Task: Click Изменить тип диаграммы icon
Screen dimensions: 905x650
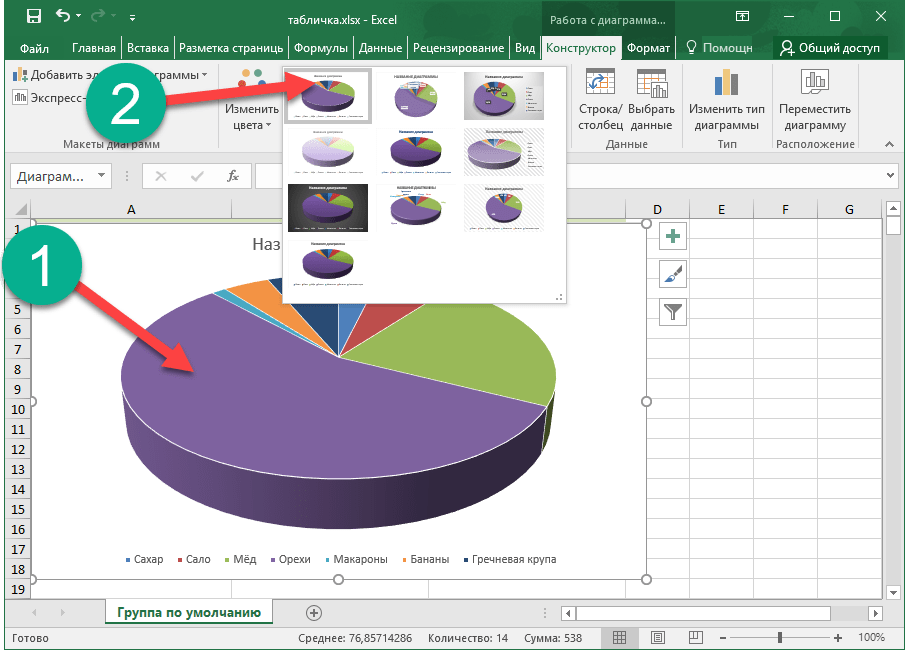Action: click(x=726, y=84)
